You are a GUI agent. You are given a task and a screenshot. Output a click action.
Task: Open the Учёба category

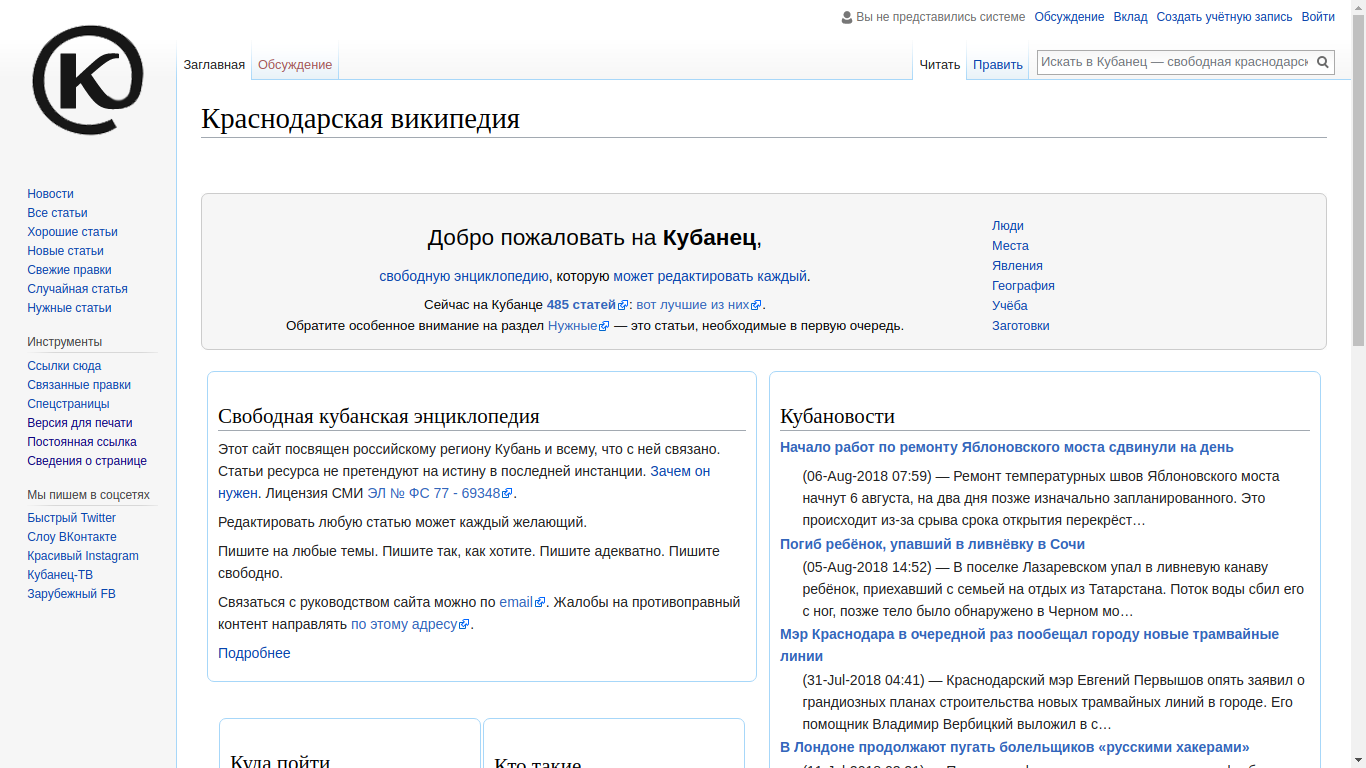(1010, 306)
